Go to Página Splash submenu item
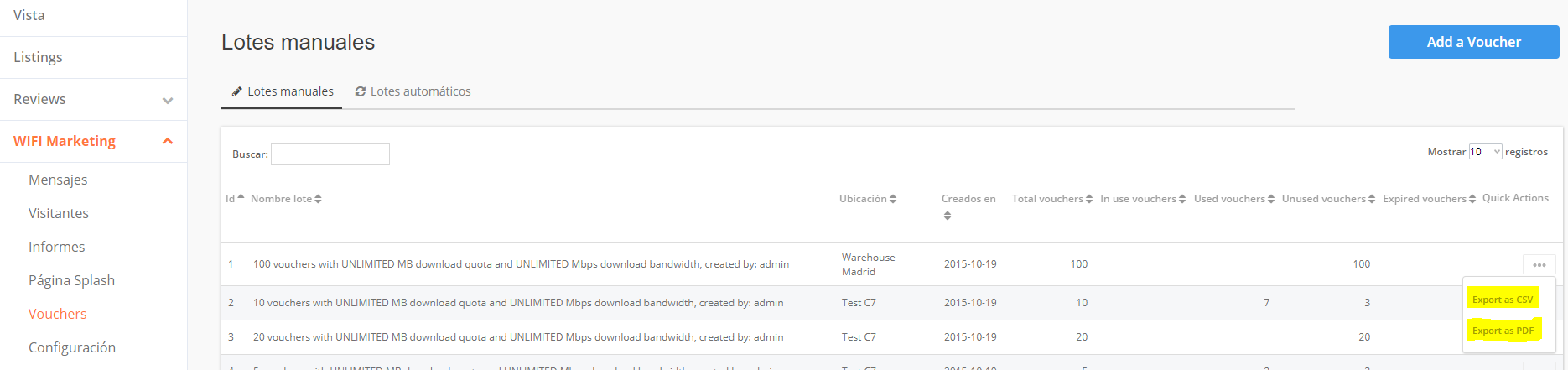This screenshot has height=370, width=1568. point(71,280)
